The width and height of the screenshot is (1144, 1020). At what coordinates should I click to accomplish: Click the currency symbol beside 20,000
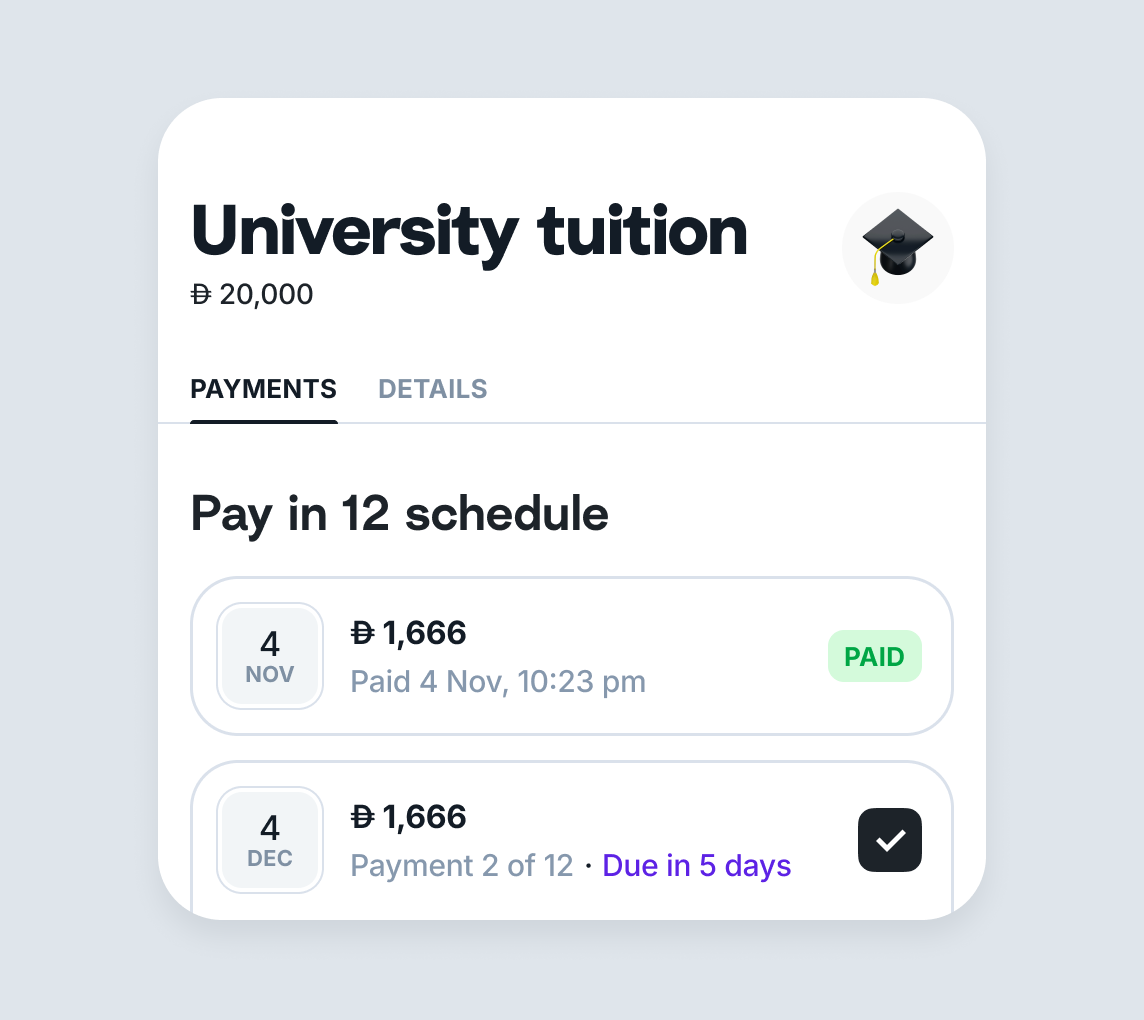tap(201, 295)
